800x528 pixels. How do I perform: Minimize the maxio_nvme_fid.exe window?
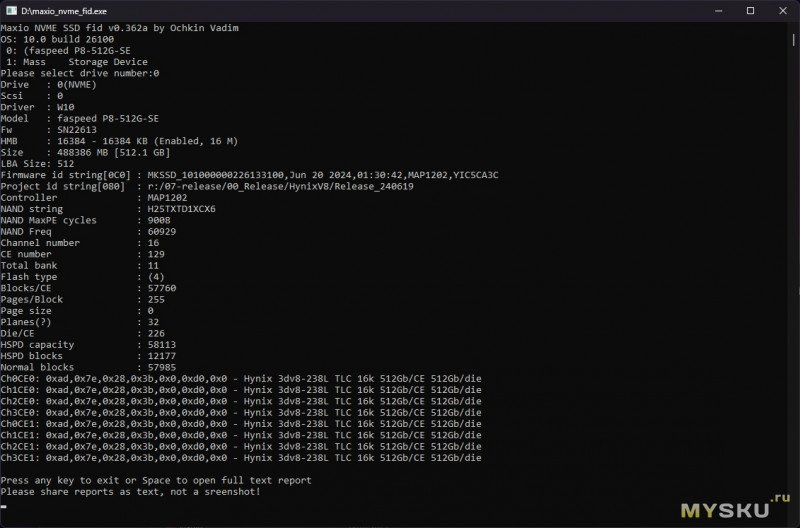click(x=718, y=11)
